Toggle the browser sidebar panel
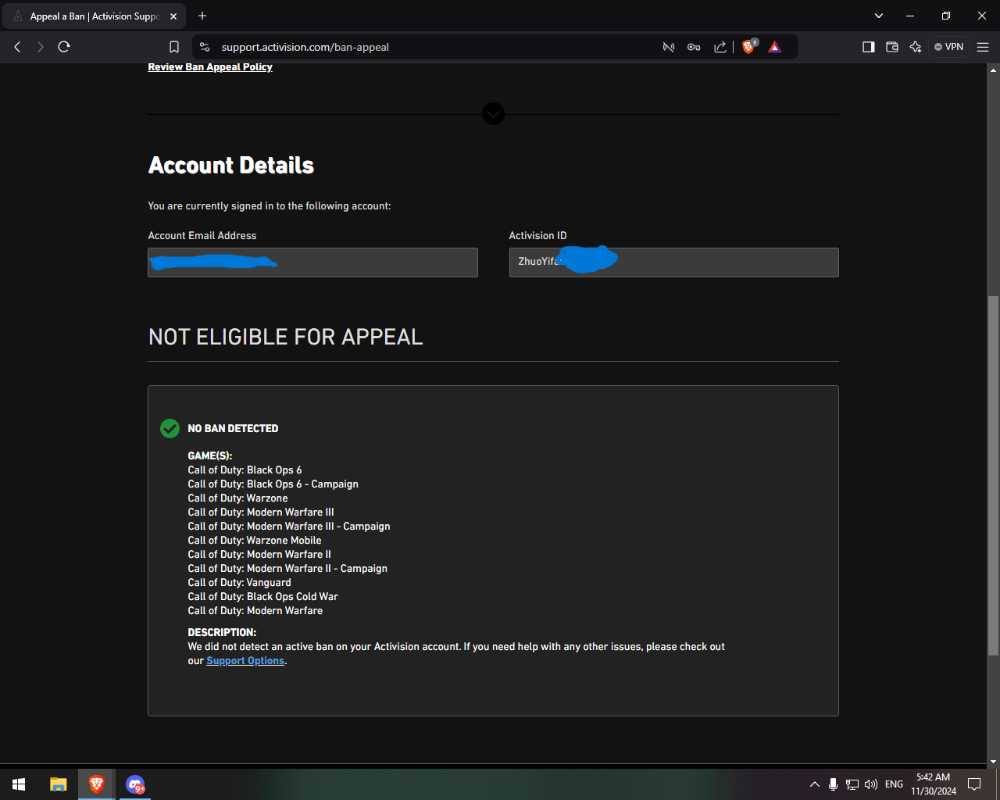 click(868, 47)
